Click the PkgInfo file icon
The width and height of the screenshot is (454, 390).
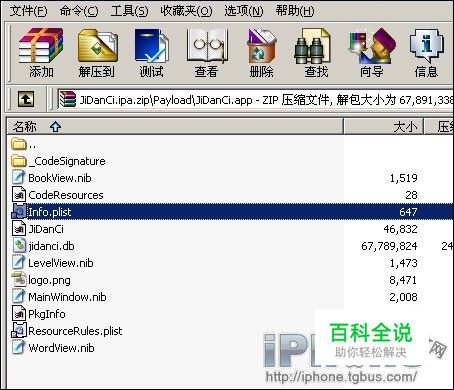tap(19, 313)
